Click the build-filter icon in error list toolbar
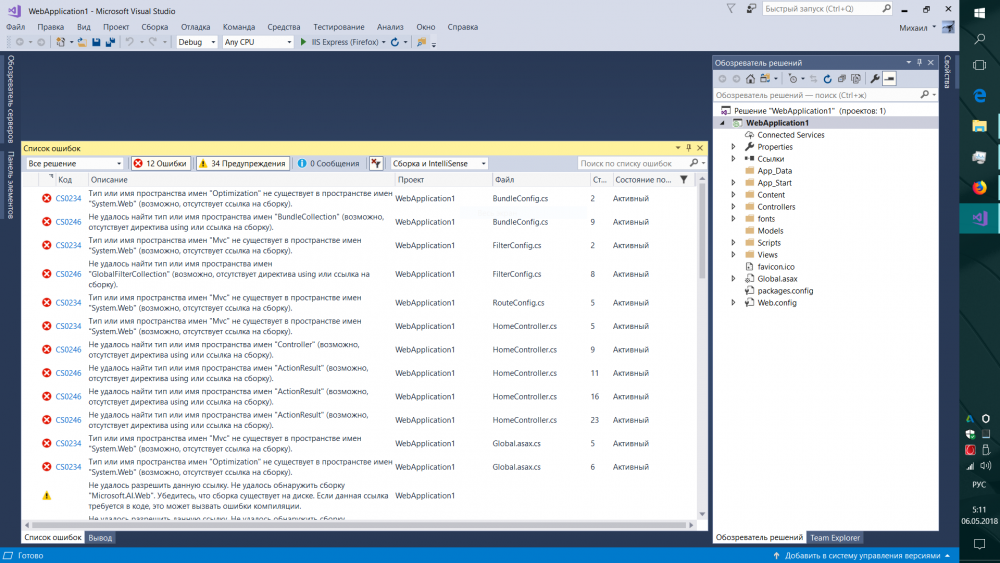This screenshot has height=563, width=1000. point(376,163)
